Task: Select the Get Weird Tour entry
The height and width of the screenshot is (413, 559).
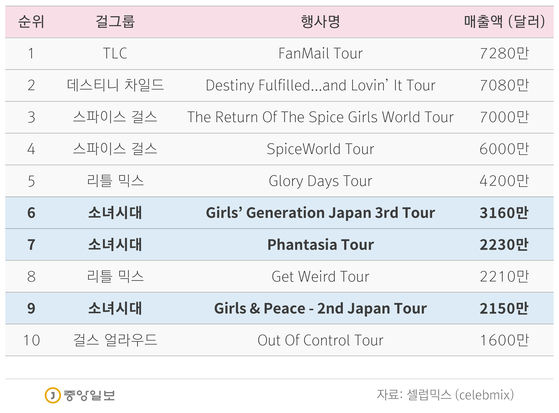Action: click(x=320, y=277)
